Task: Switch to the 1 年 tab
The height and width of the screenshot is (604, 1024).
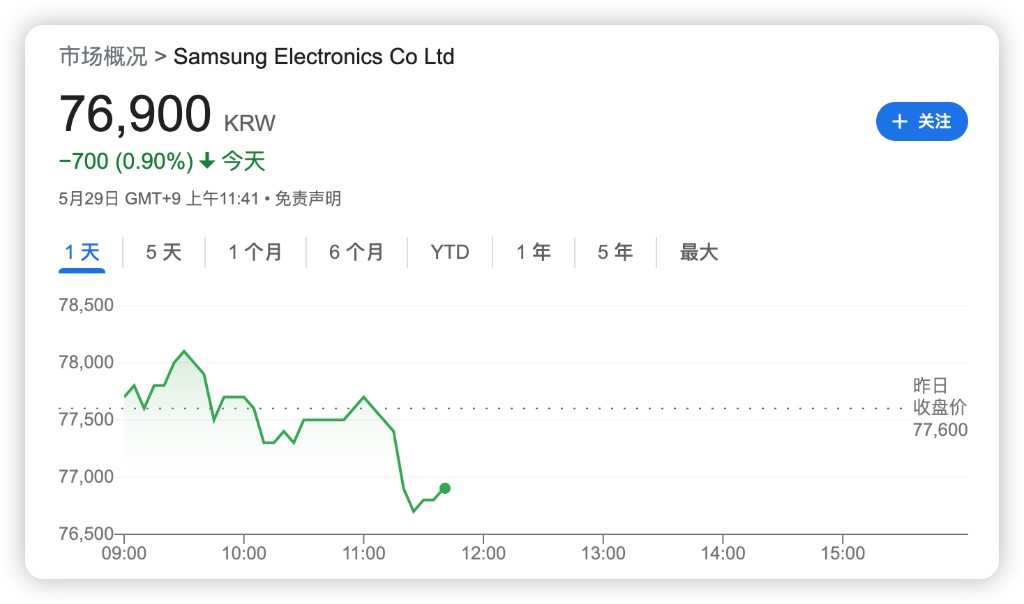Action: click(x=533, y=252)
